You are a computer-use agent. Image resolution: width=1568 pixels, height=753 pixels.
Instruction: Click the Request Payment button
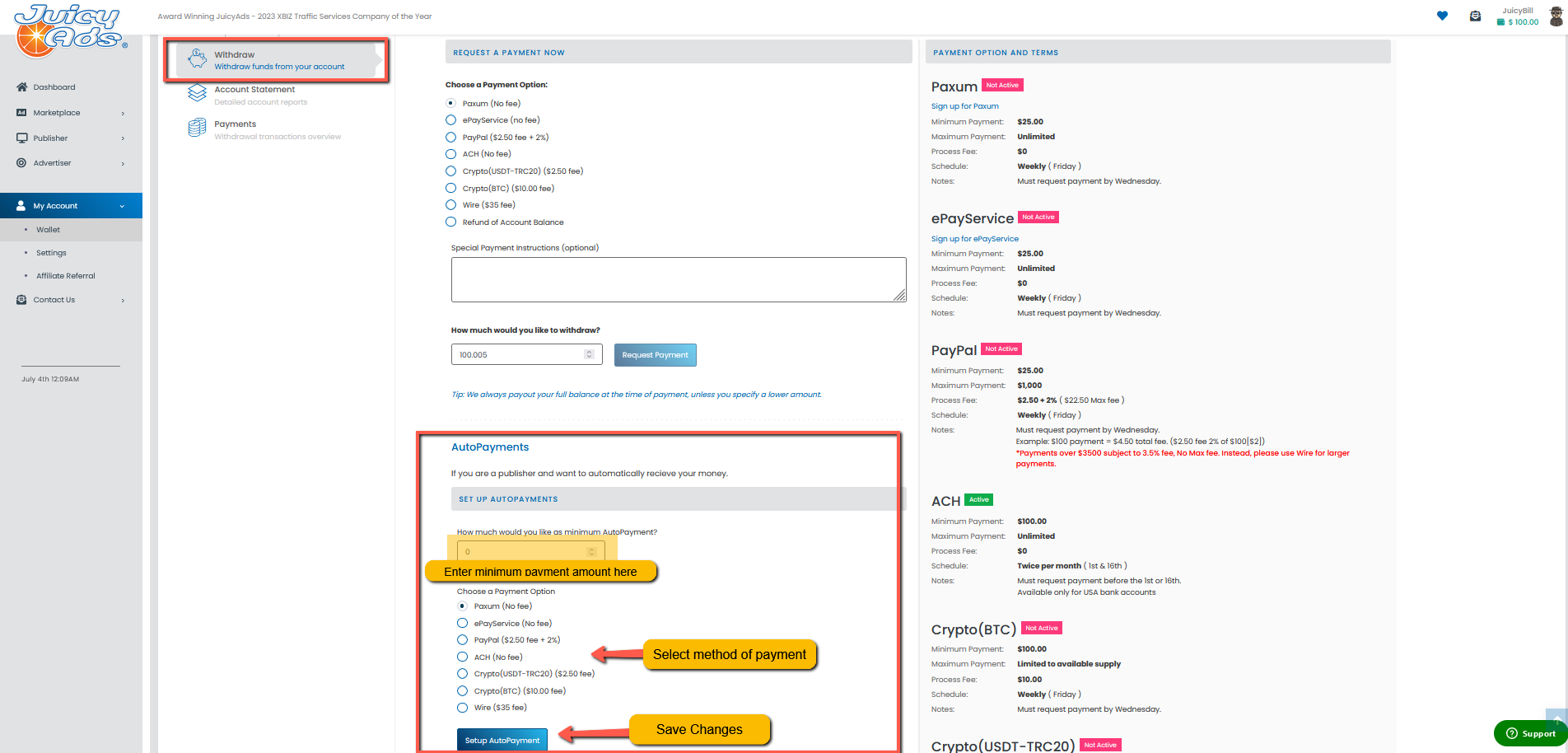coord(655,355)
